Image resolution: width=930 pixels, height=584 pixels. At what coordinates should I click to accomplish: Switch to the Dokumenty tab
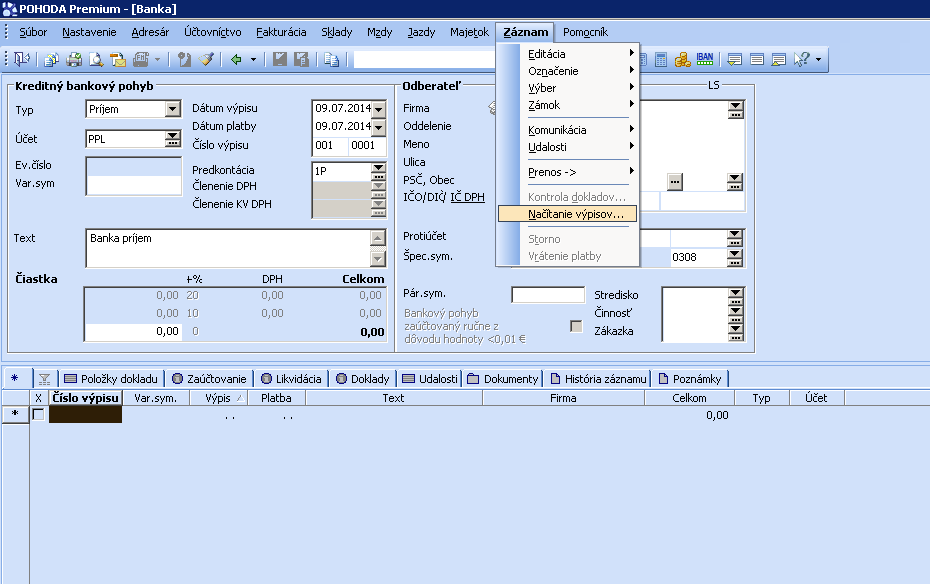pyautogui.click(x=503, y=379)
